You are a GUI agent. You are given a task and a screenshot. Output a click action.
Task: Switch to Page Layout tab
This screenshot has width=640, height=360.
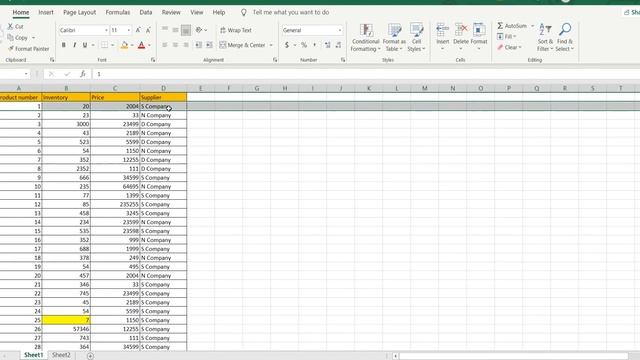click(80, 12)
